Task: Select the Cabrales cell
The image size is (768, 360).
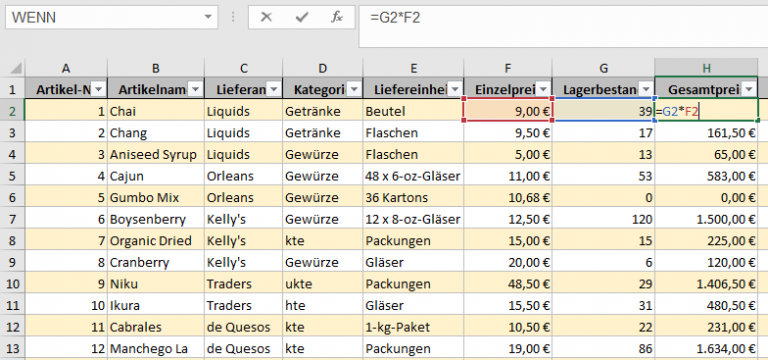Action: [156, 327]
